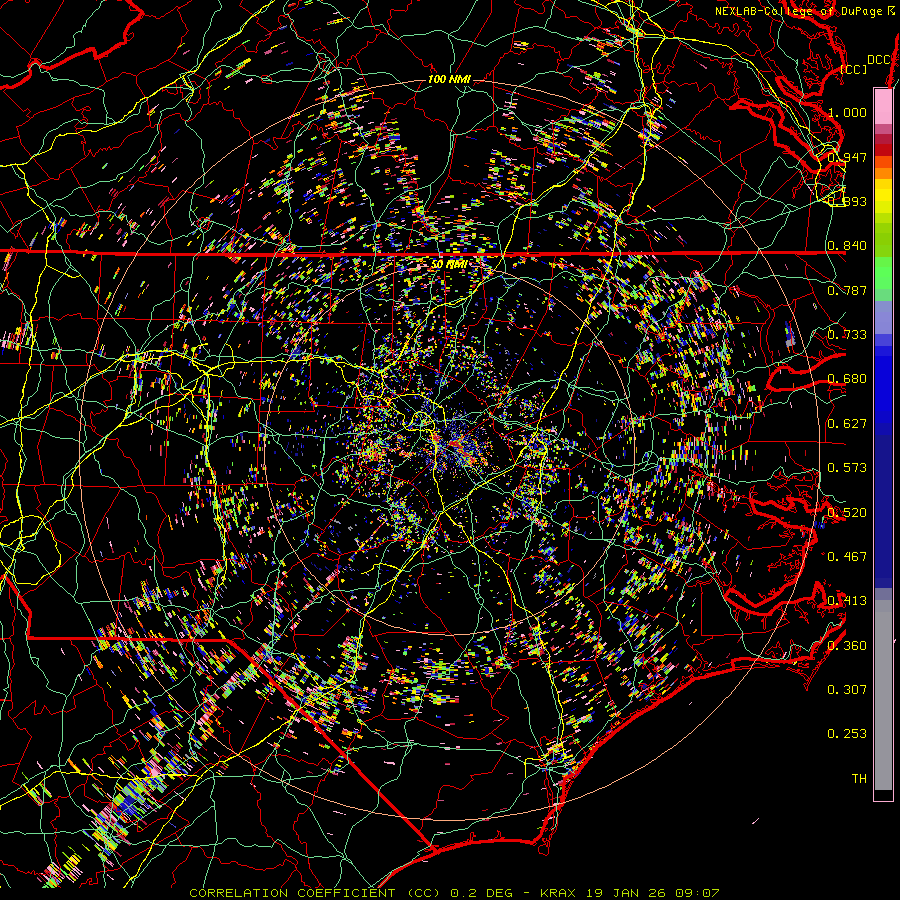The image size is (900, 900).
Task: Click the "DCC" label above the color scale
Action: tap(878, 60)
